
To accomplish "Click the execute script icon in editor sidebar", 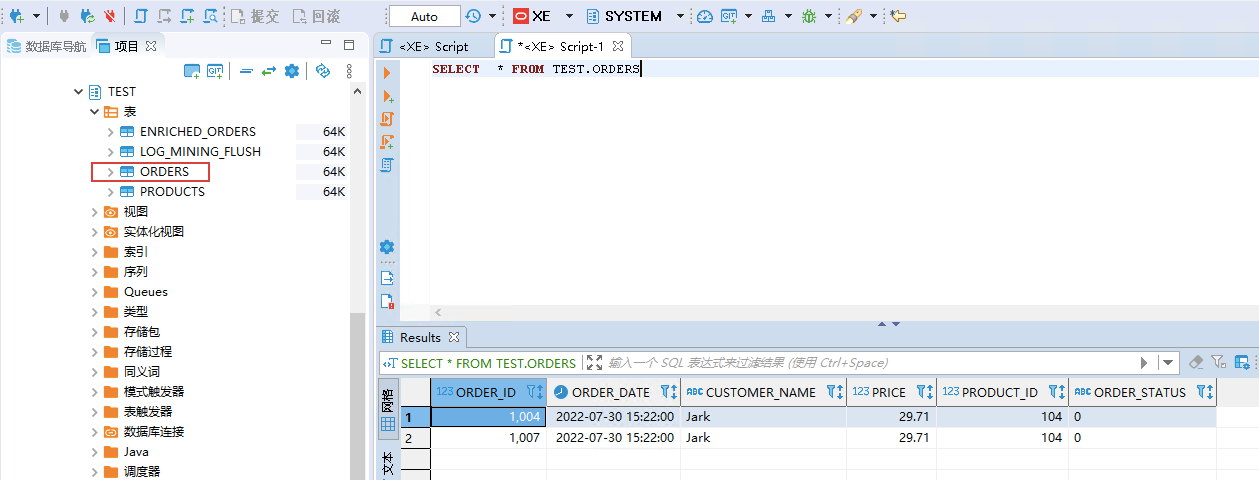I will [387, 119].
